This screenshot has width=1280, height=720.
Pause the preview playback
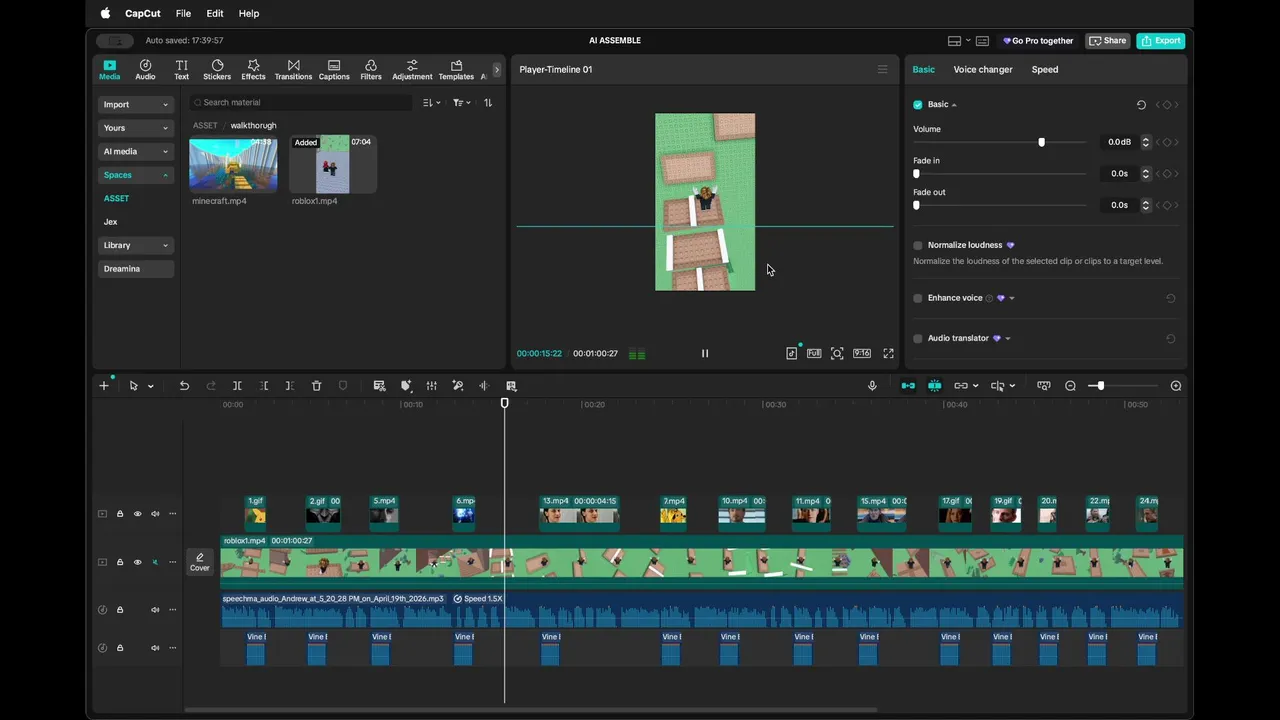click(x=705, y=353)
